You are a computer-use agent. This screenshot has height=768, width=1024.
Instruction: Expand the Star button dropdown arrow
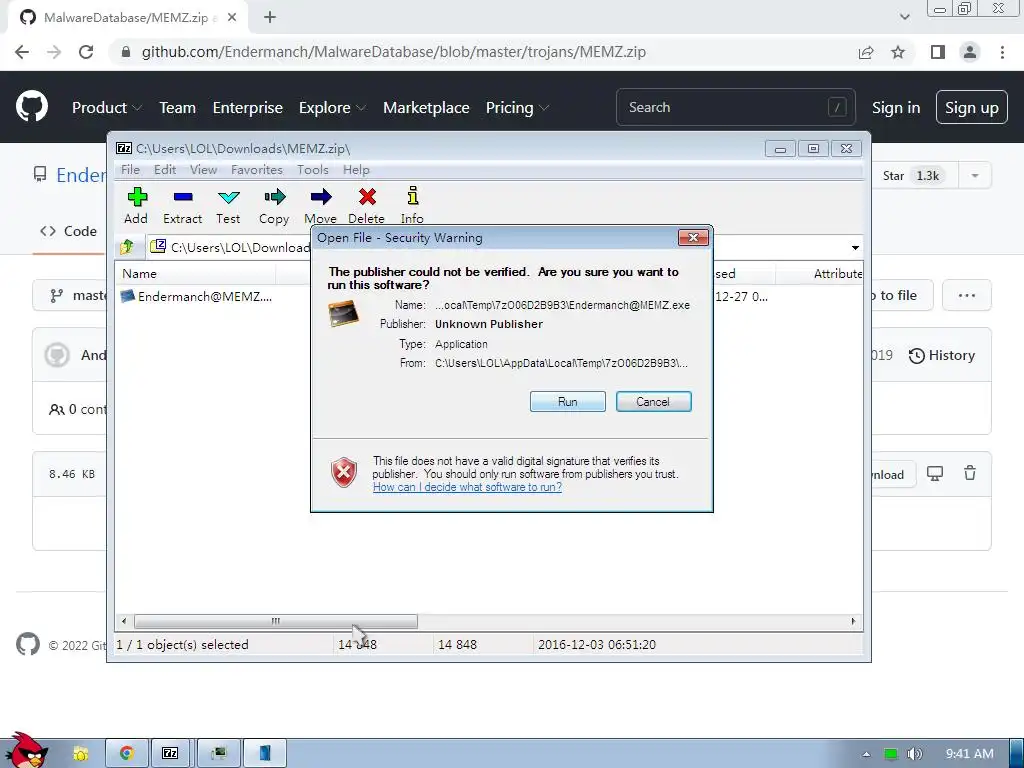[975, 176]
